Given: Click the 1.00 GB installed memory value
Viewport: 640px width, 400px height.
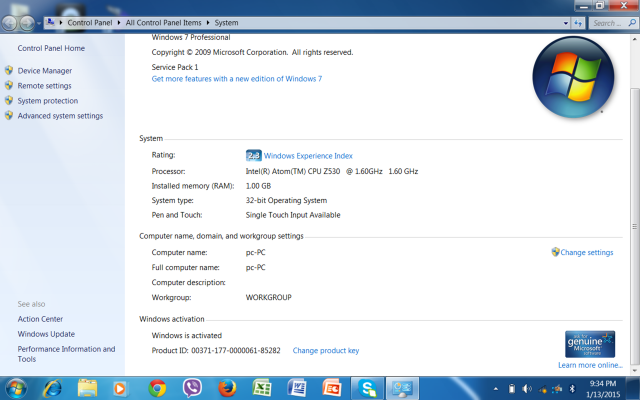Looking at the screenshot, I should (258, 186).
